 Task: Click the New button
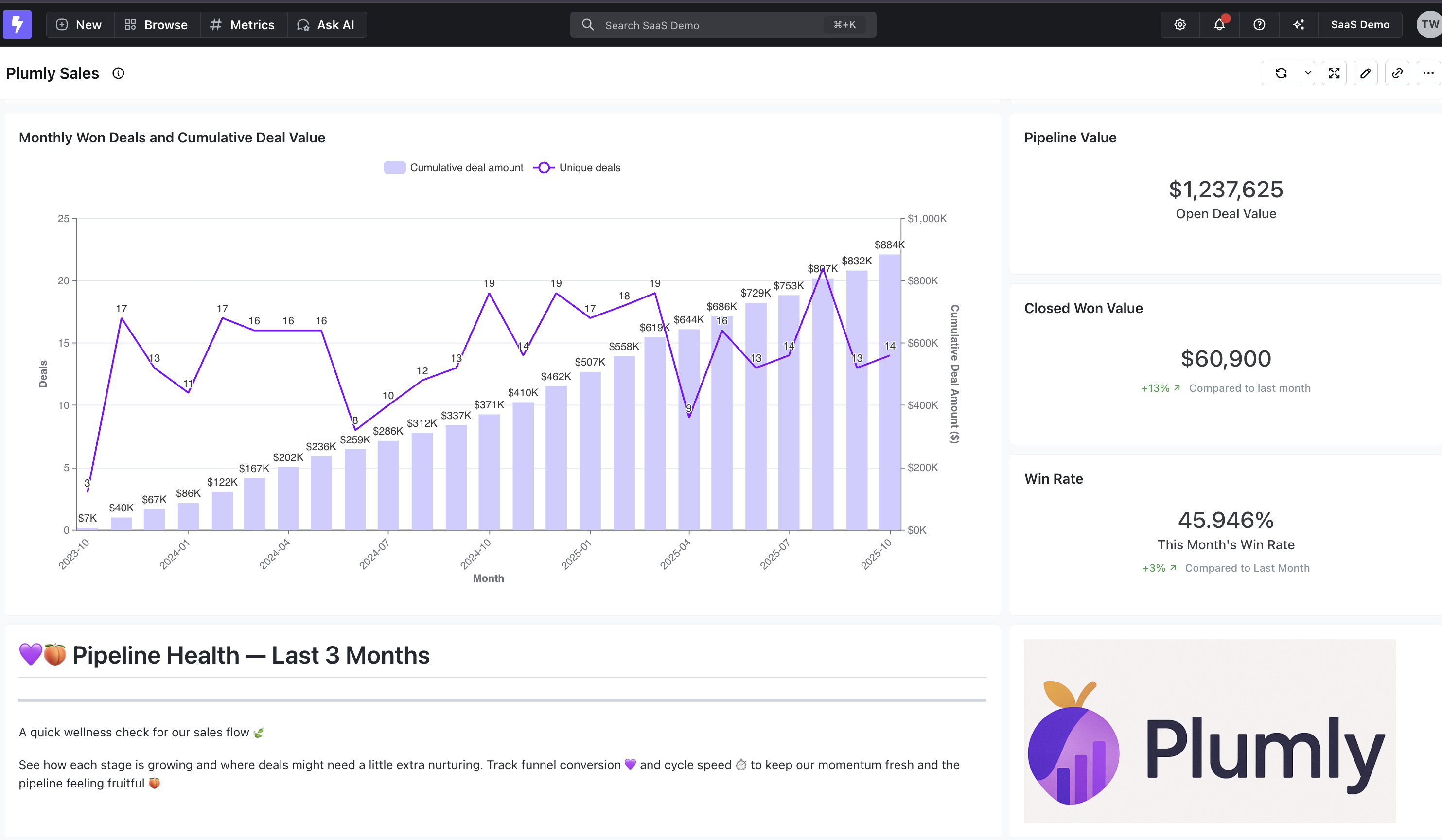coord(79,25)
